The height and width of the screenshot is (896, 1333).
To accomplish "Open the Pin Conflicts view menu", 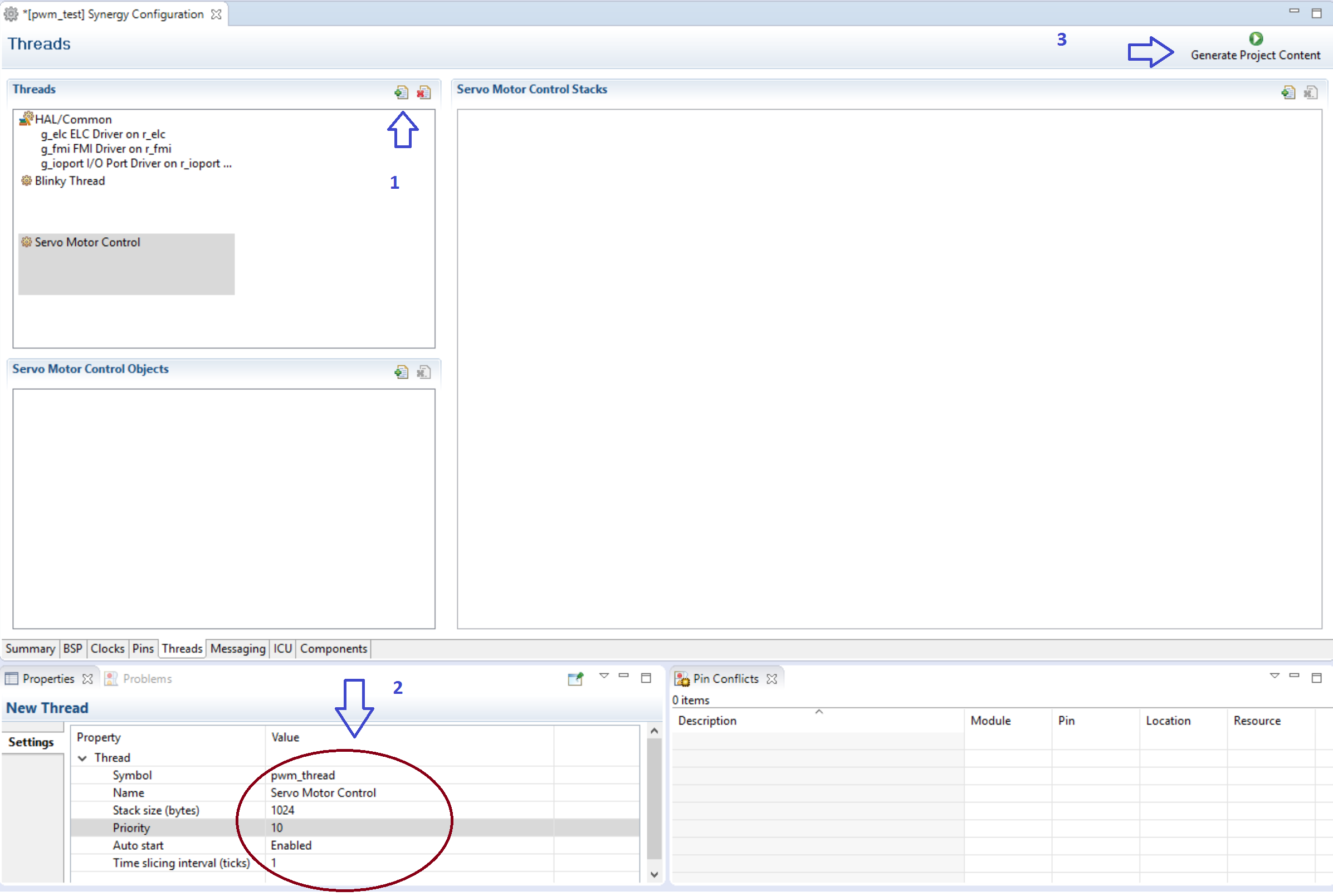I will pos(1275,675).
